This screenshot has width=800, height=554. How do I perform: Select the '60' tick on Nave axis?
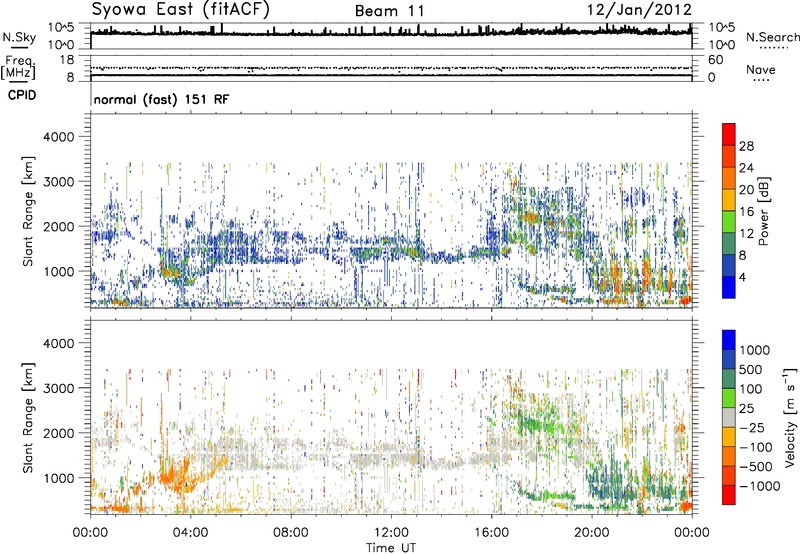coord(715,60)
